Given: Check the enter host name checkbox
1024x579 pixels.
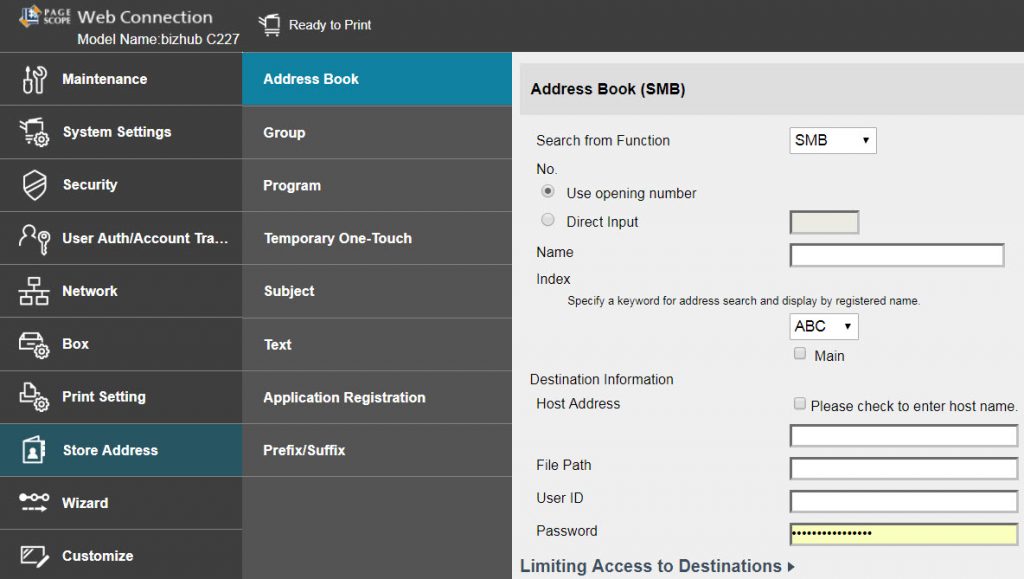Looking at the screenshot, I should pos(799,404).
